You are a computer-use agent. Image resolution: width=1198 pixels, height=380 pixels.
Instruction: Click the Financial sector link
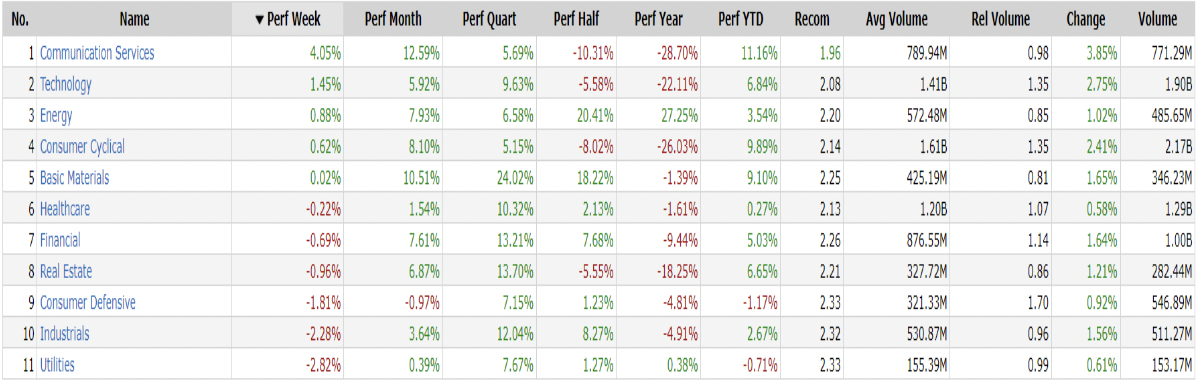[60, 240]
